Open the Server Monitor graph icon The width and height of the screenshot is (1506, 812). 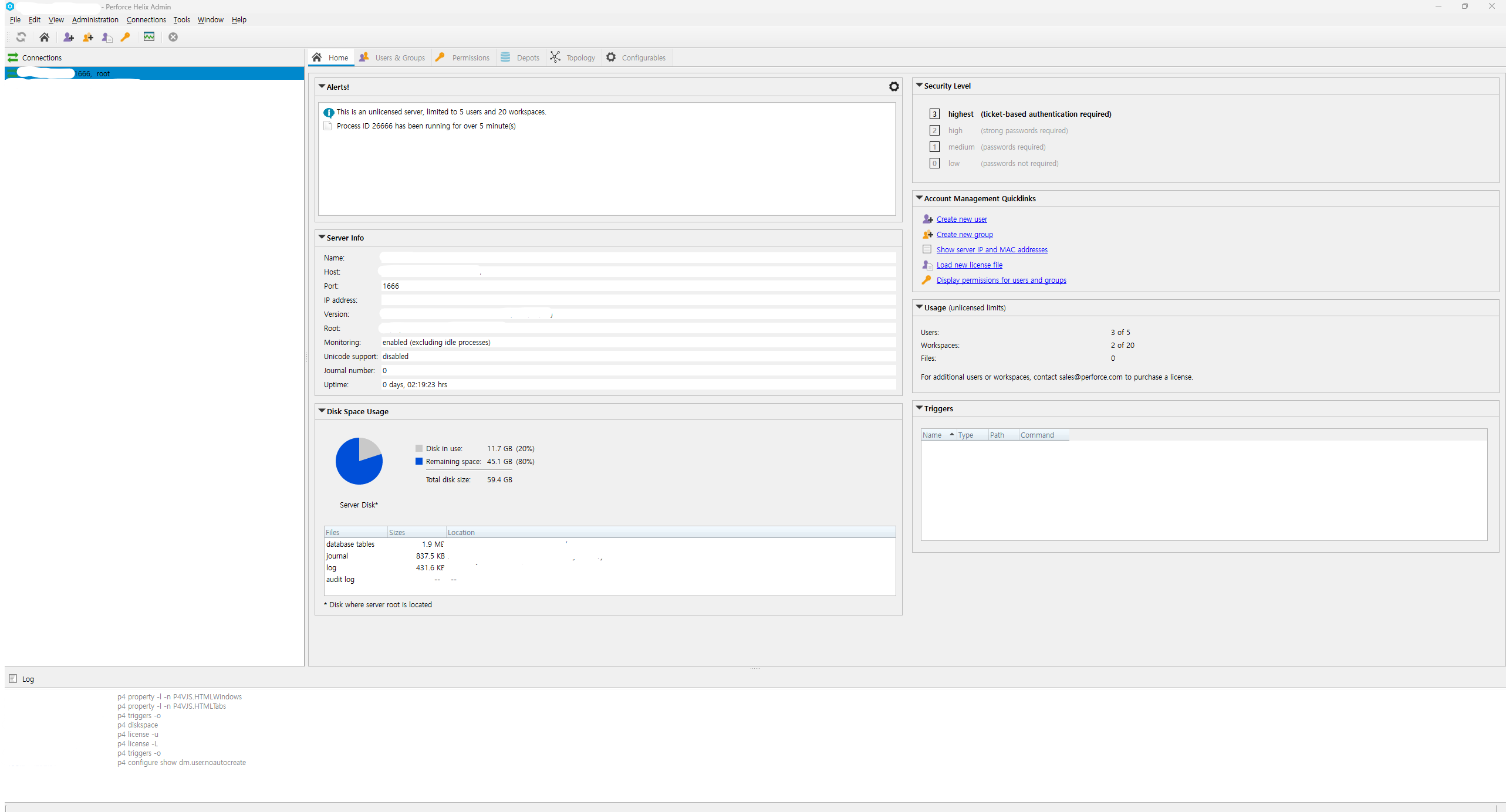[149, 37]
